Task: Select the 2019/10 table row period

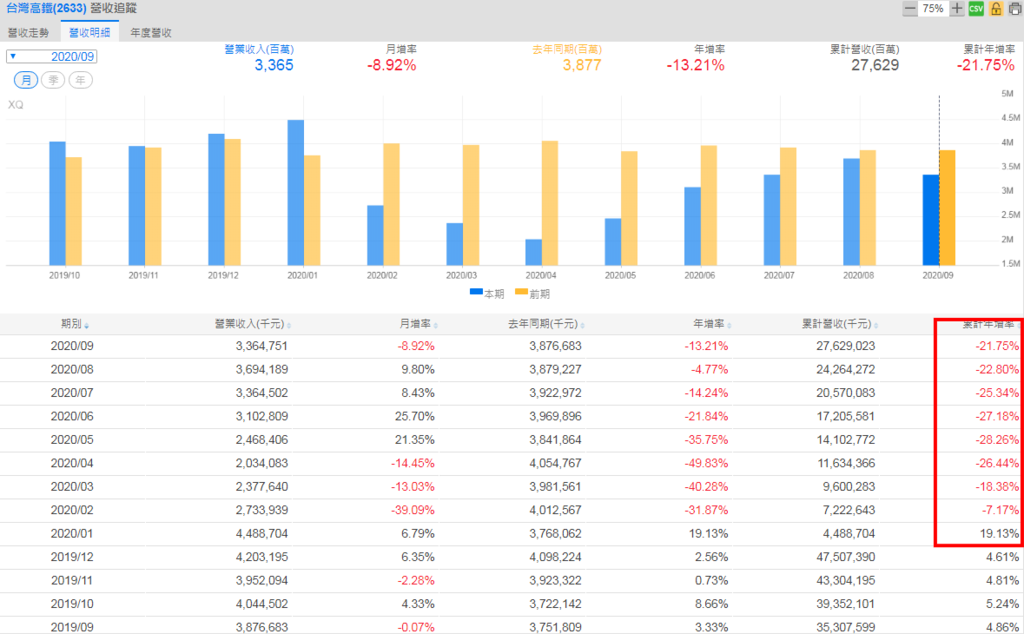Action: (72, 604)
